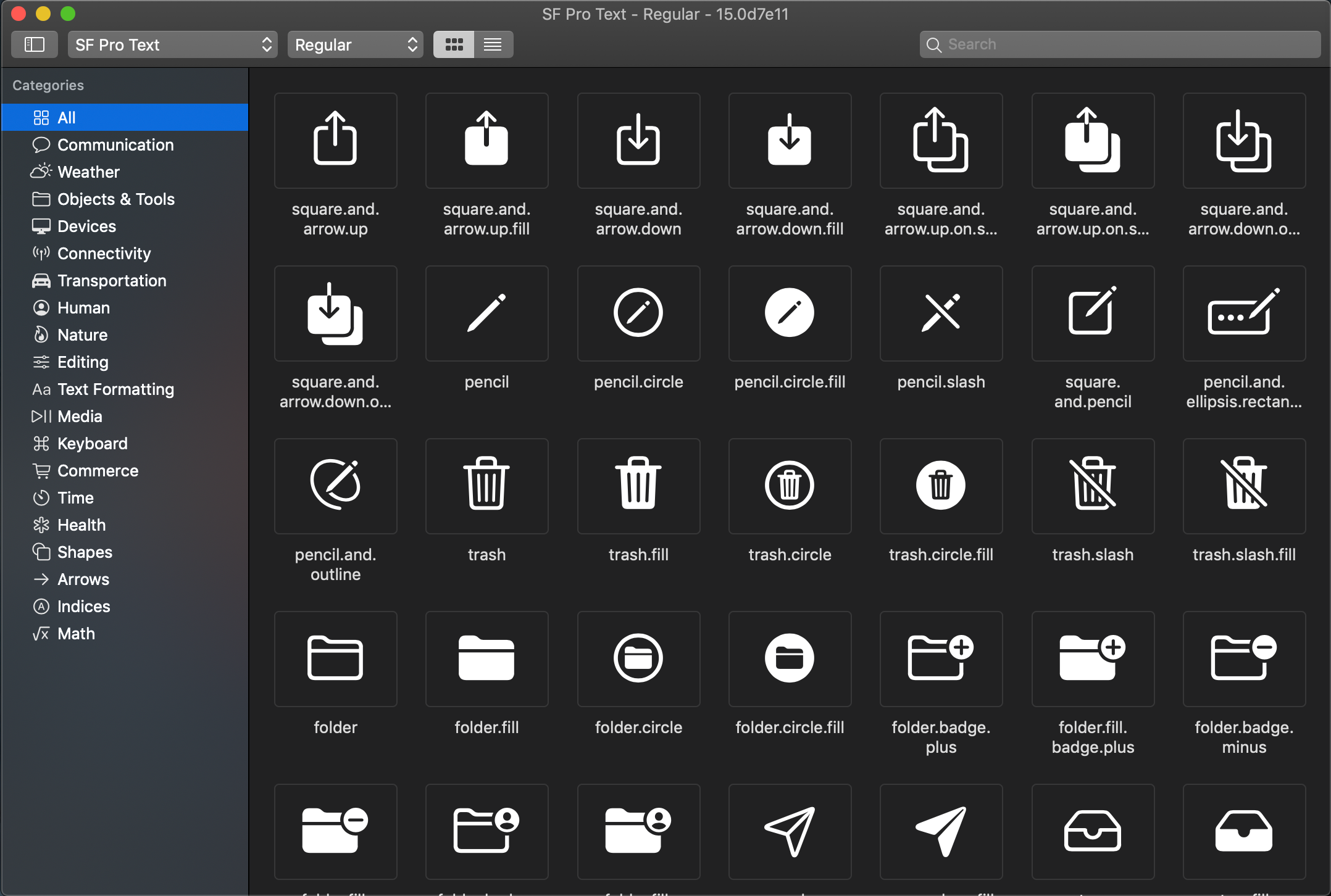
Task: Click the pencil.circle.fill symbol
Action: click(x=789, y=313)
